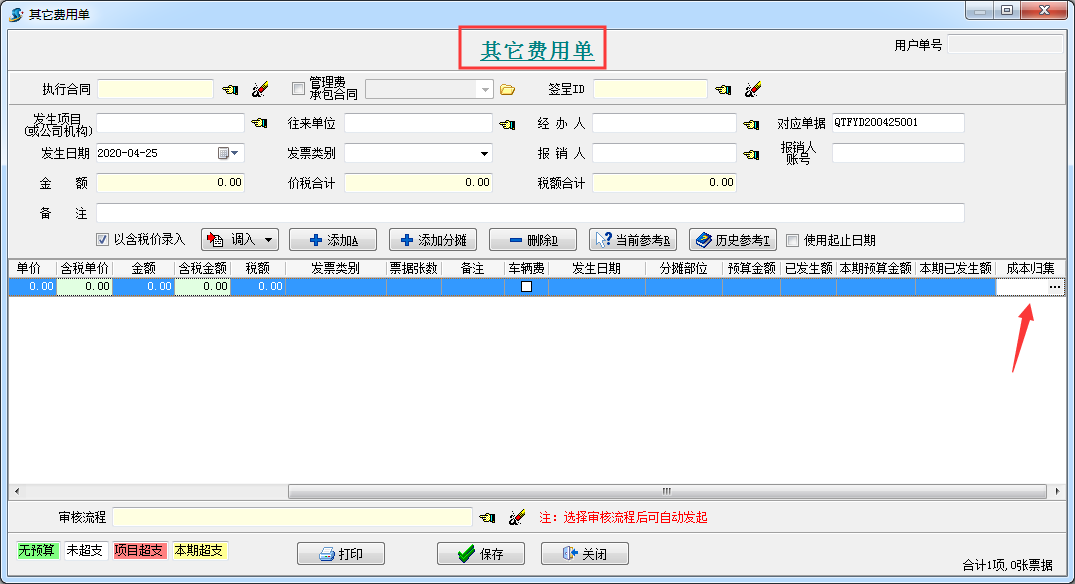Click the pointing-hand icon next to 往来单位

tap(507, 124)
